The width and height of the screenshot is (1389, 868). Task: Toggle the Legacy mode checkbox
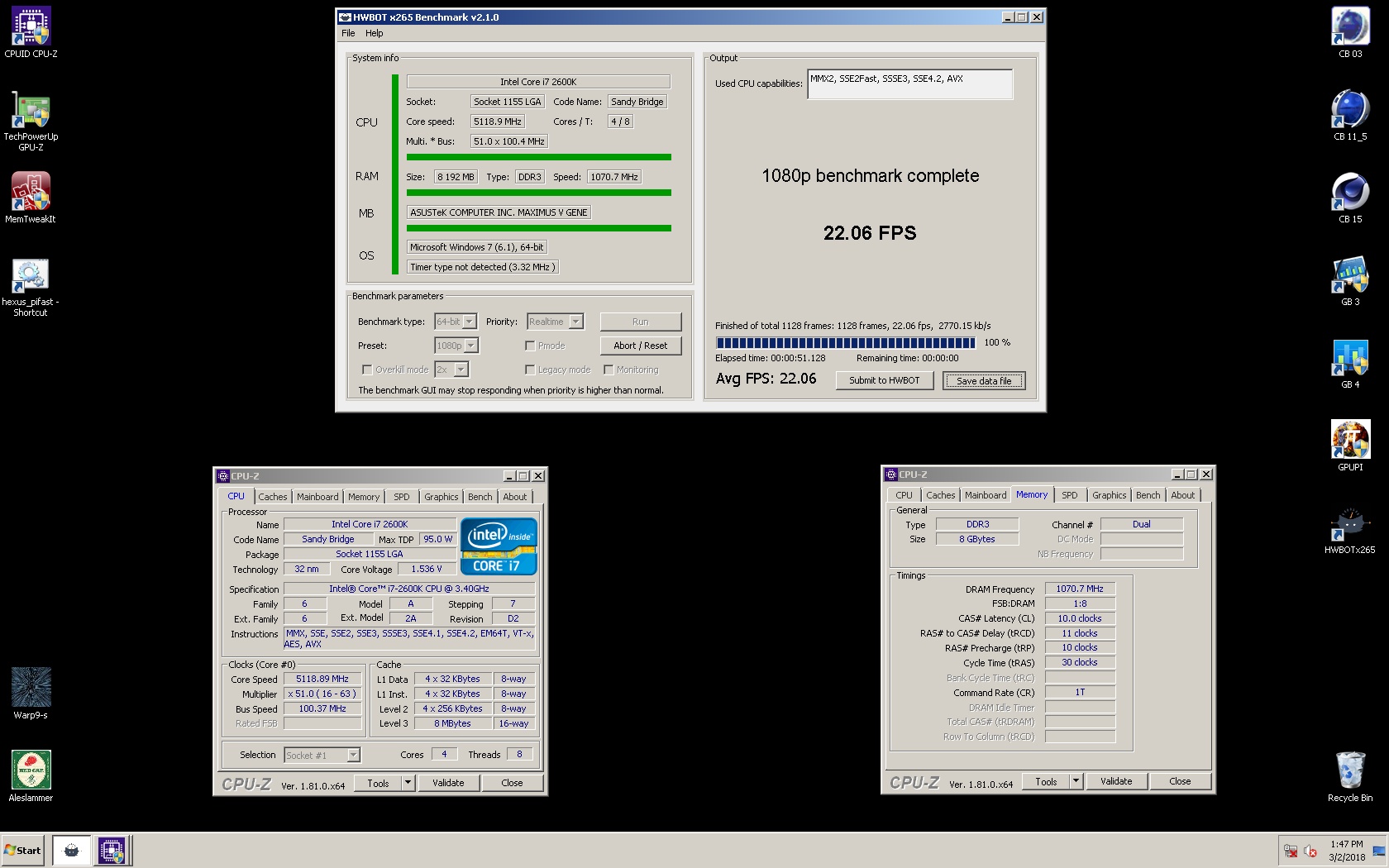(530, 370)
